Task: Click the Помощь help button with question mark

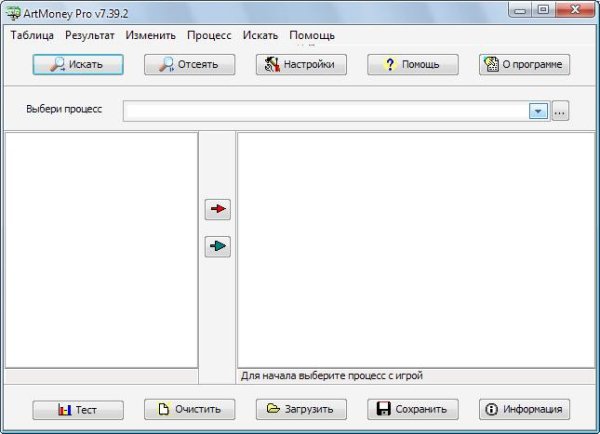Action: tap(413, 64)
